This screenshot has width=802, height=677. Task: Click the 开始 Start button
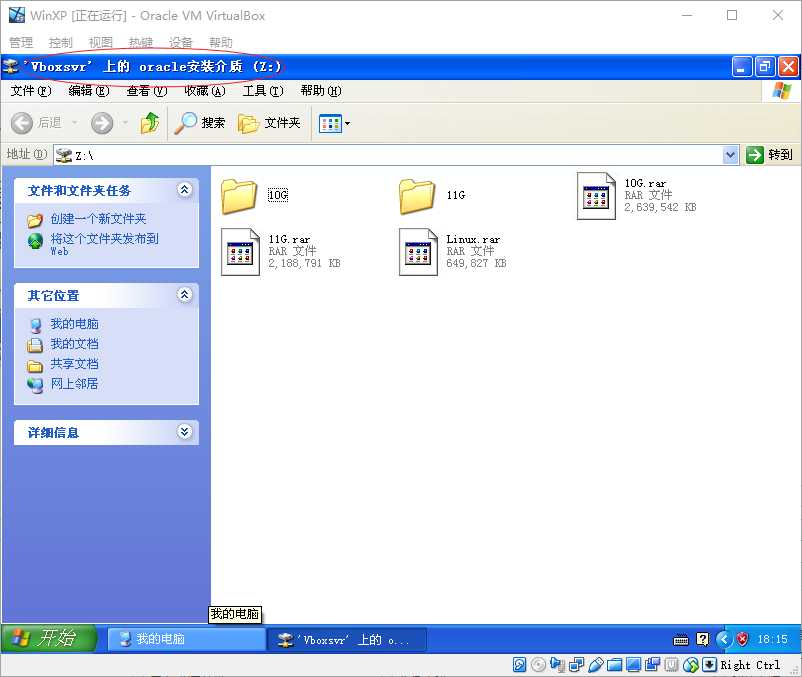click(x=49, y=639)
